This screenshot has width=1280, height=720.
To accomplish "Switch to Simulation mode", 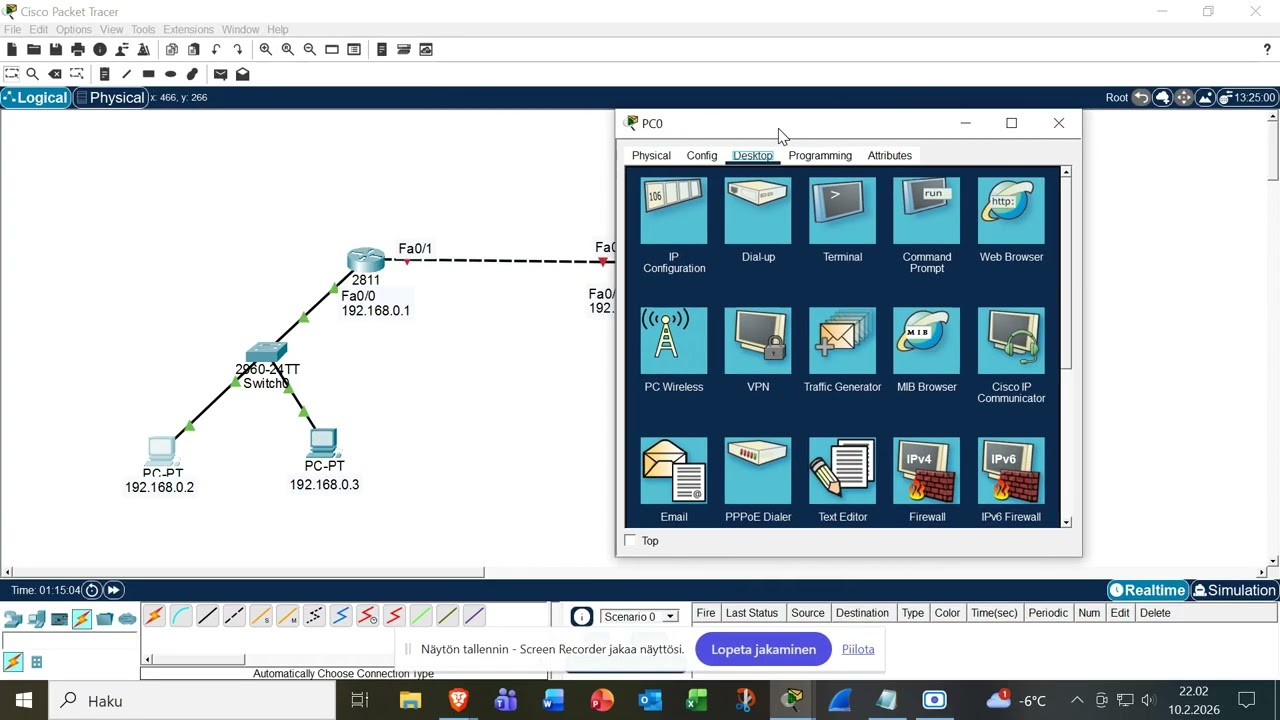I will click(x=1234, y=590).
